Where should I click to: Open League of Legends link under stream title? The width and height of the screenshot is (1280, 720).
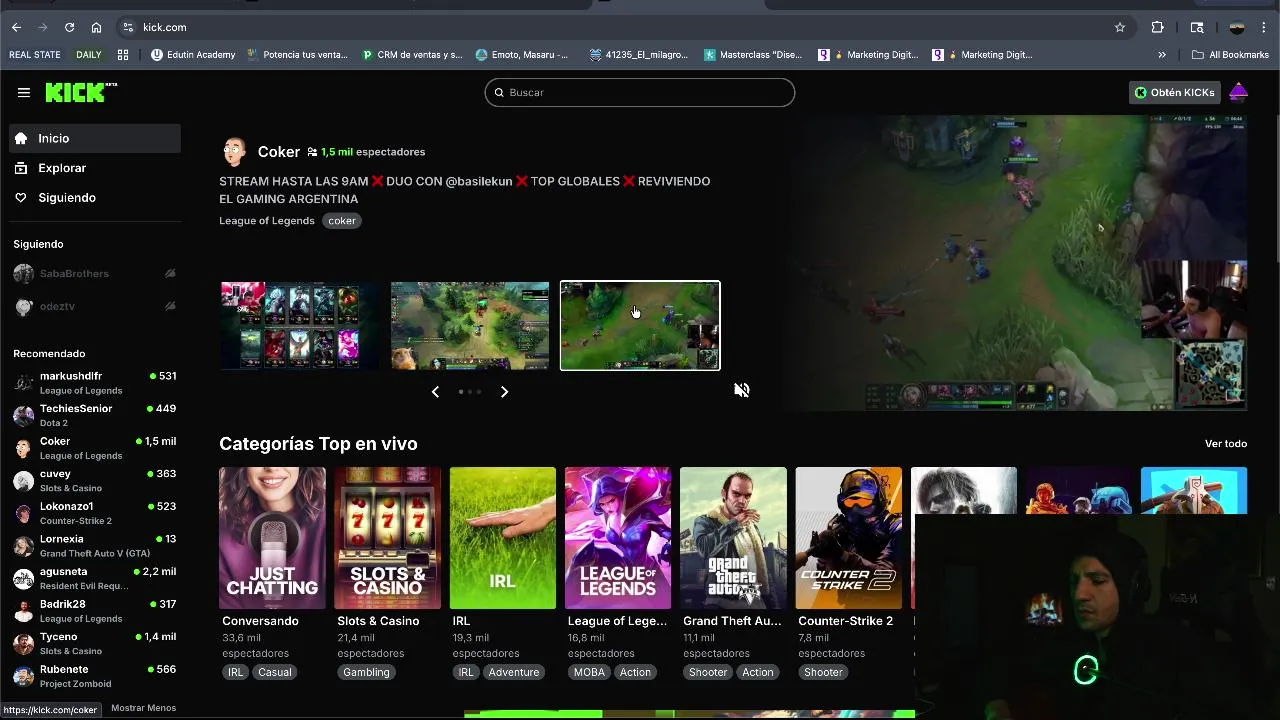267,220
